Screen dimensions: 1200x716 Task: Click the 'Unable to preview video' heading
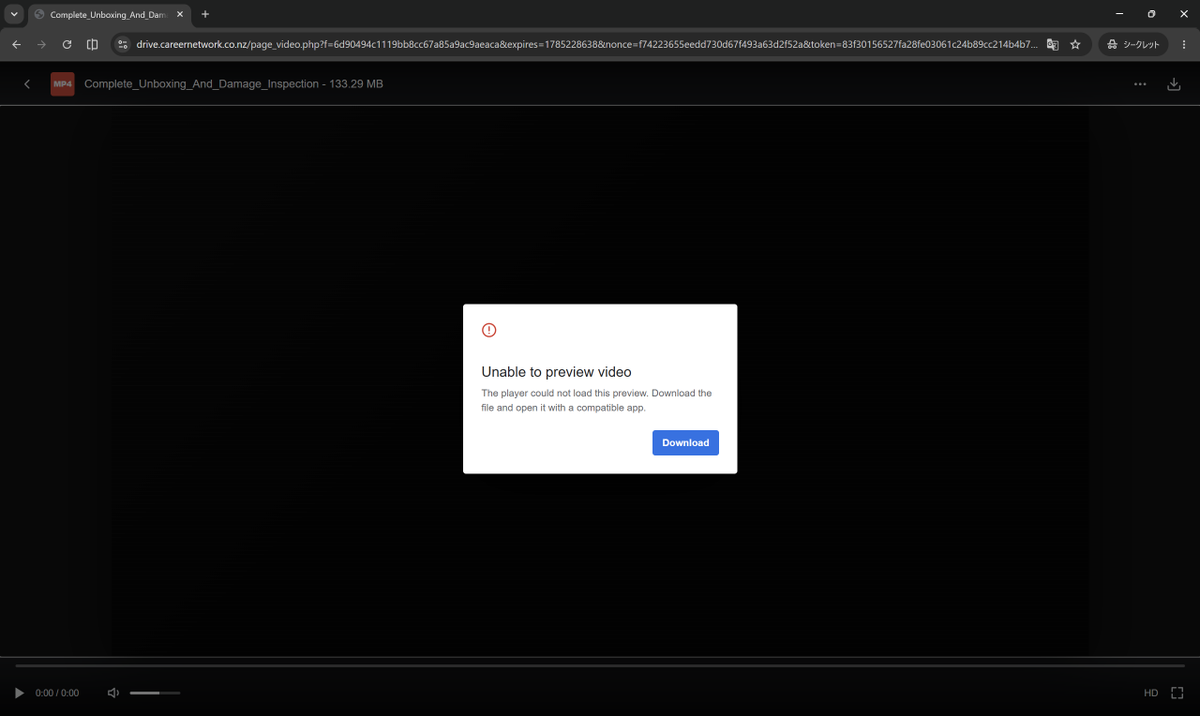coord(556,372)
